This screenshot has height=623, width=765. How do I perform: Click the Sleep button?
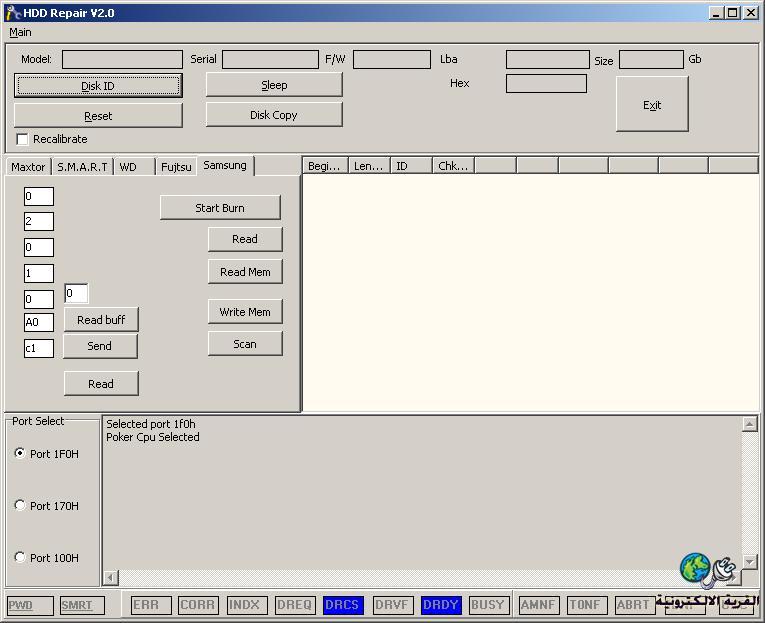(274, 85)
